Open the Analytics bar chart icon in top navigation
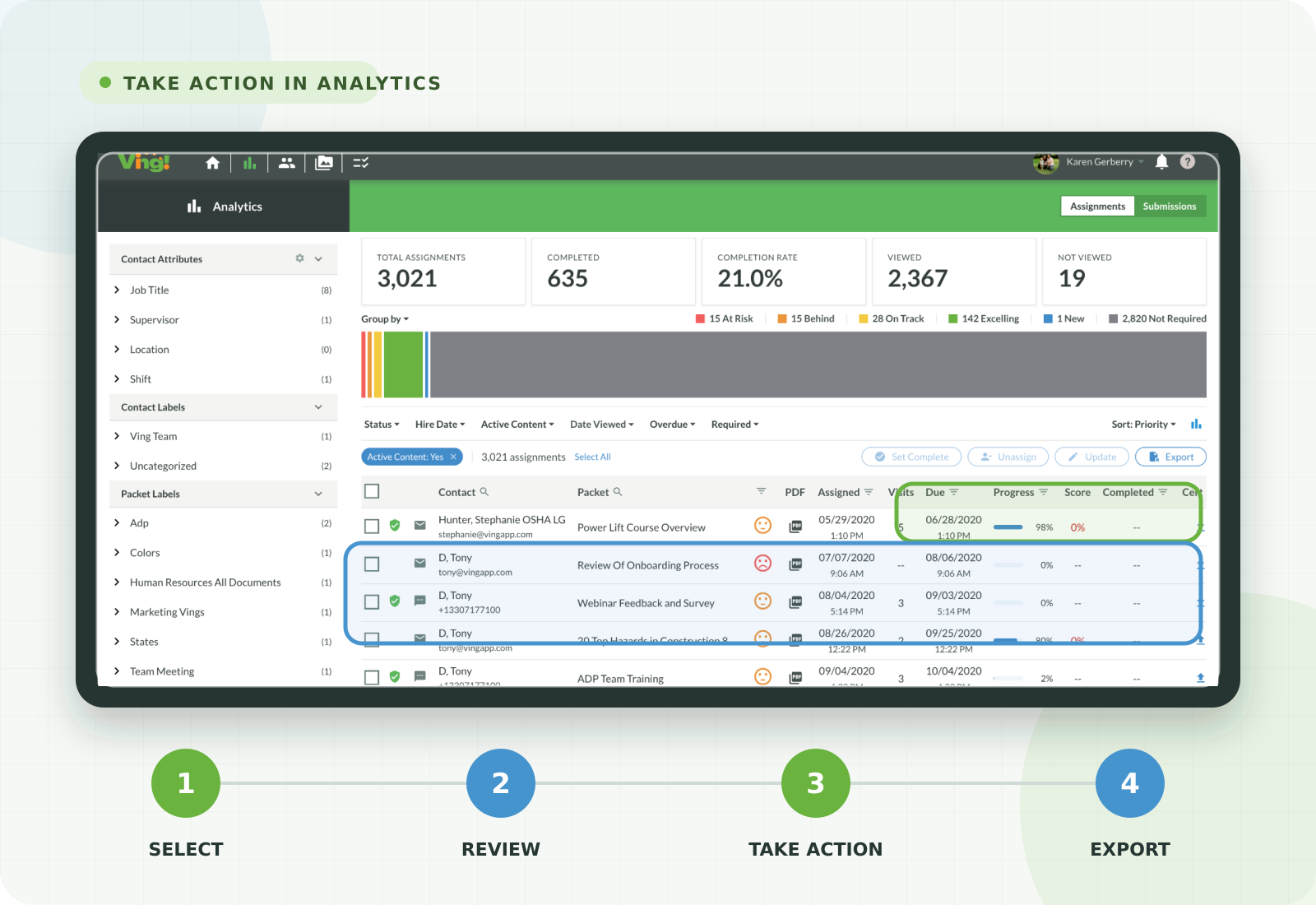The width and height of the screenshot is (1316, 905). 249,163
